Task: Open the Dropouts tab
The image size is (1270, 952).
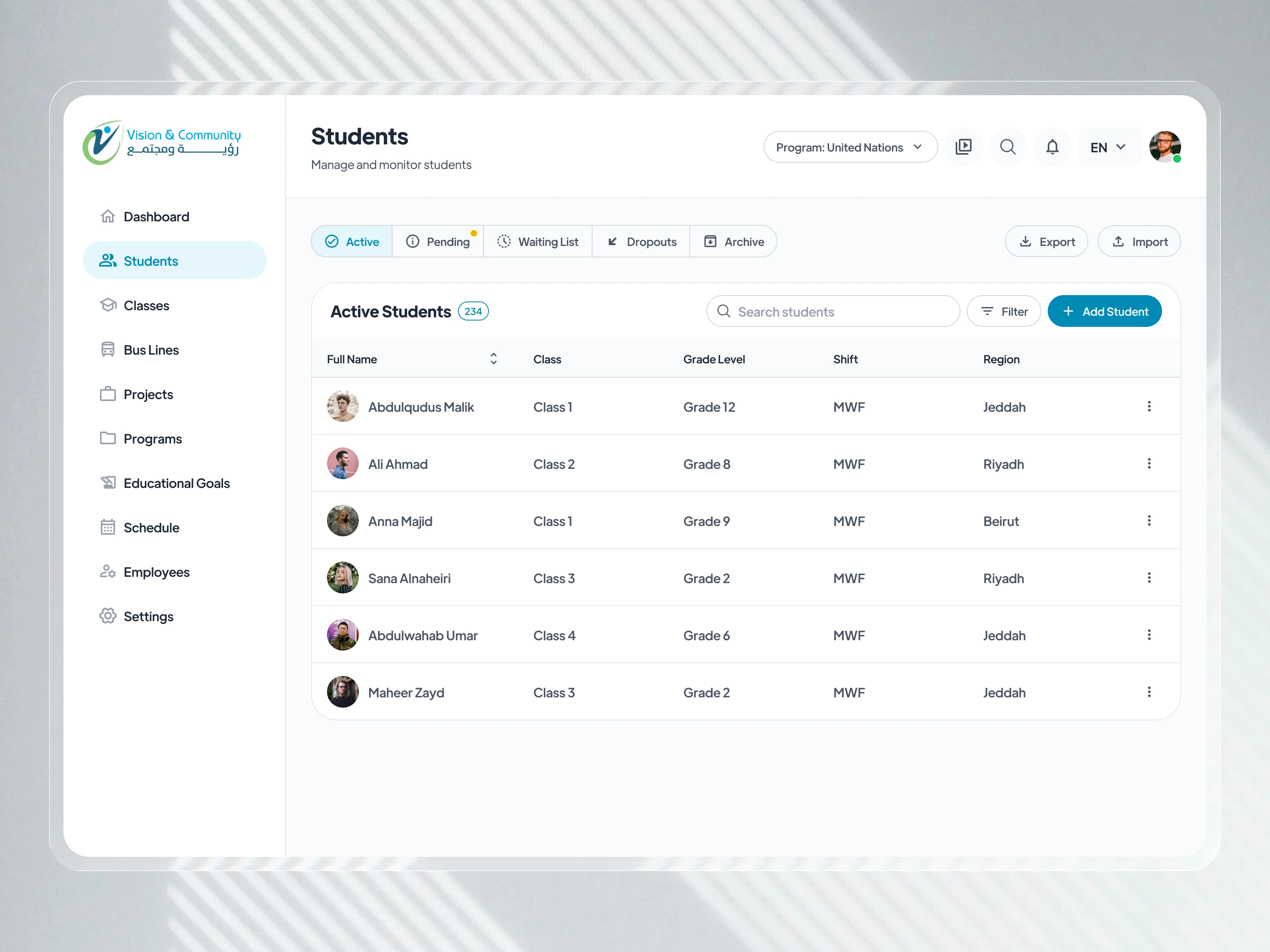Action: (x=641, y=241)
